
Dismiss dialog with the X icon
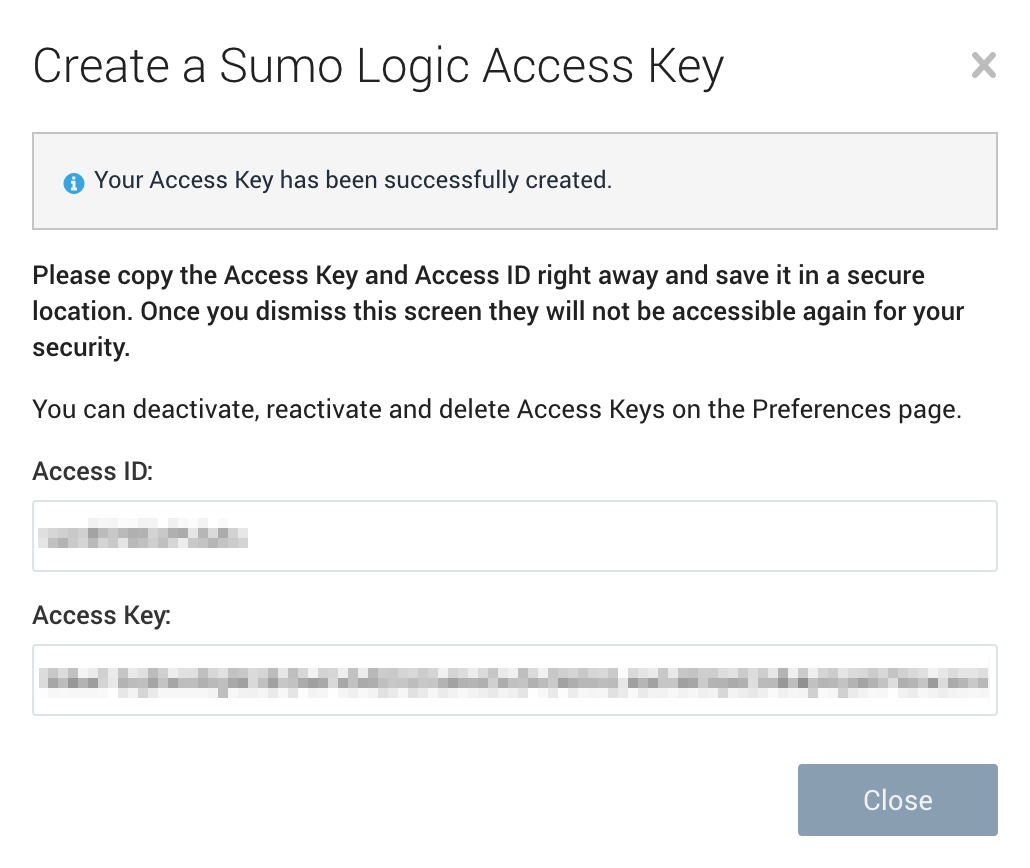coord(984,66)
